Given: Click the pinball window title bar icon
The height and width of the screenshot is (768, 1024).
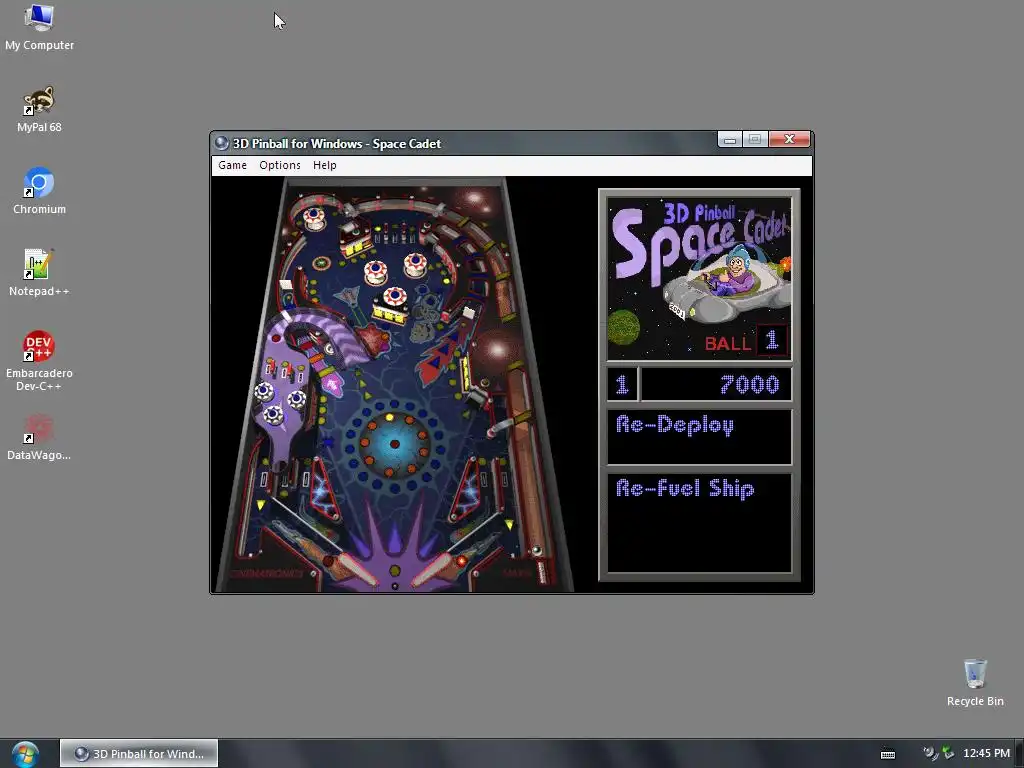Looking at the screenshot, I should click(221, 143).
